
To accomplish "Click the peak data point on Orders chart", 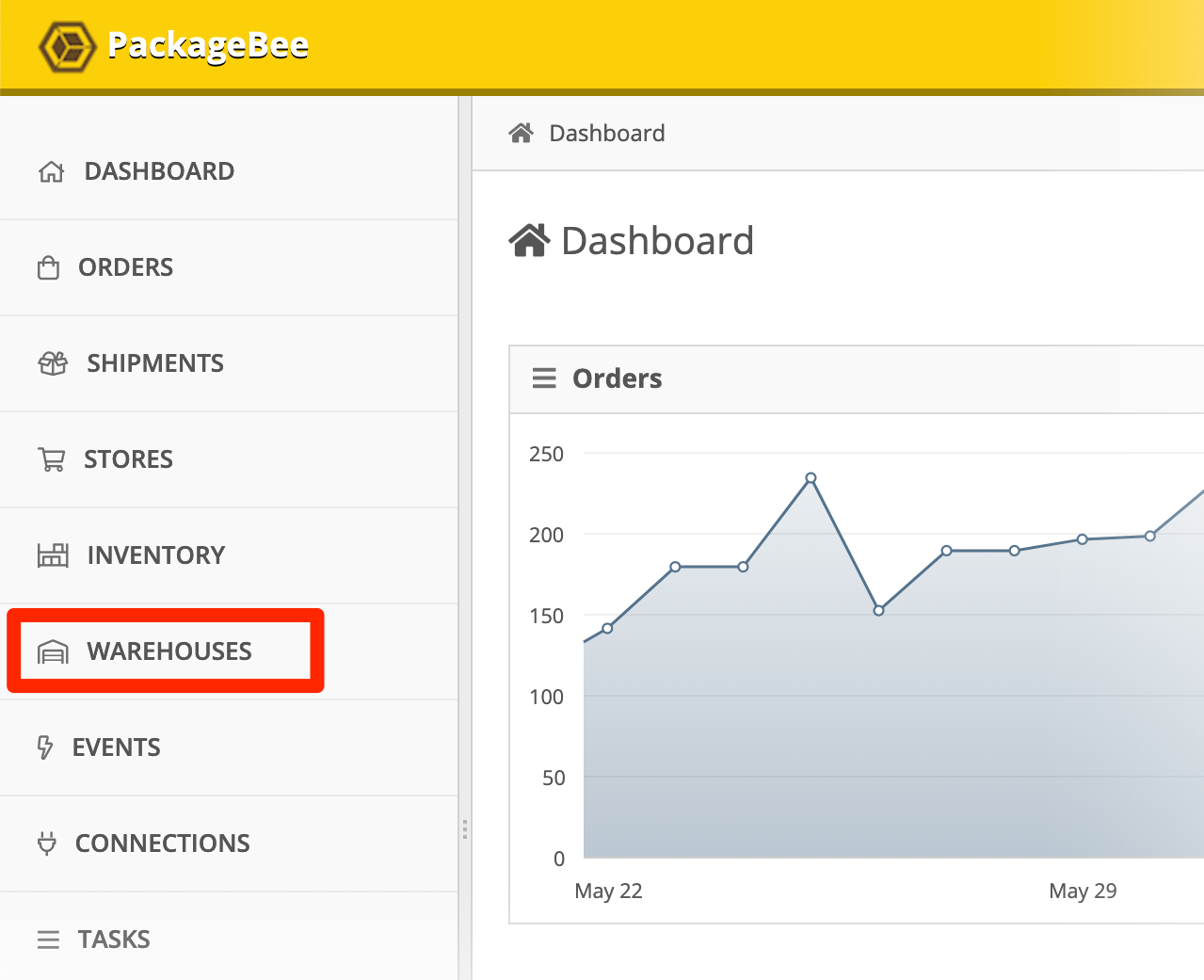I will coord(811,478).
